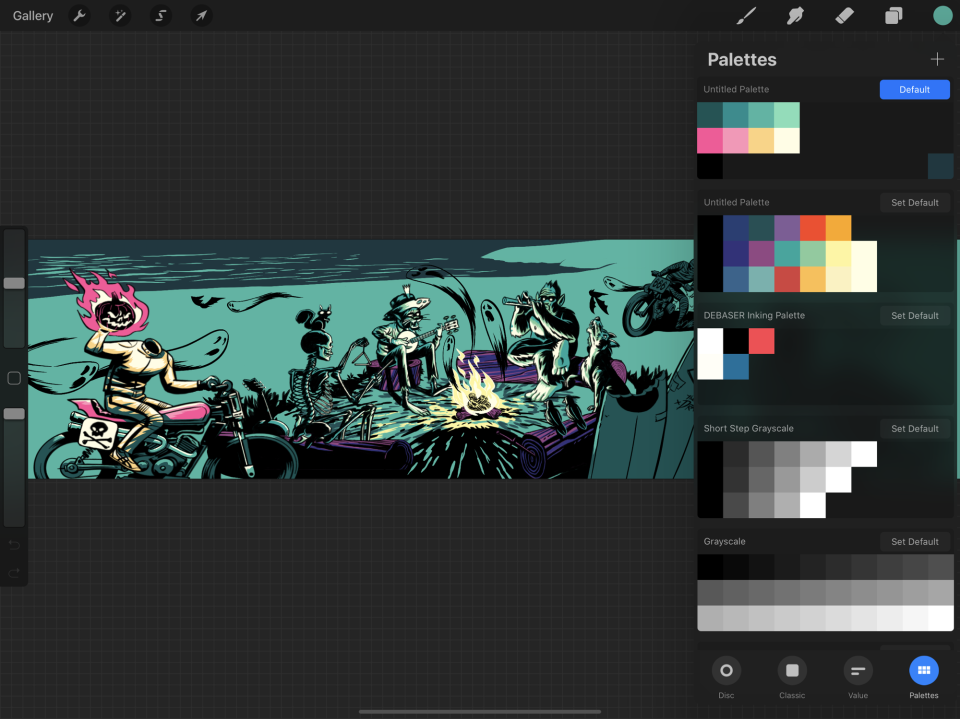The width and height of the screenshot is (960, 719).
Task: Pick magenta-purple swatch in second Untitled Palette
Action: click(x=761, y=254)
